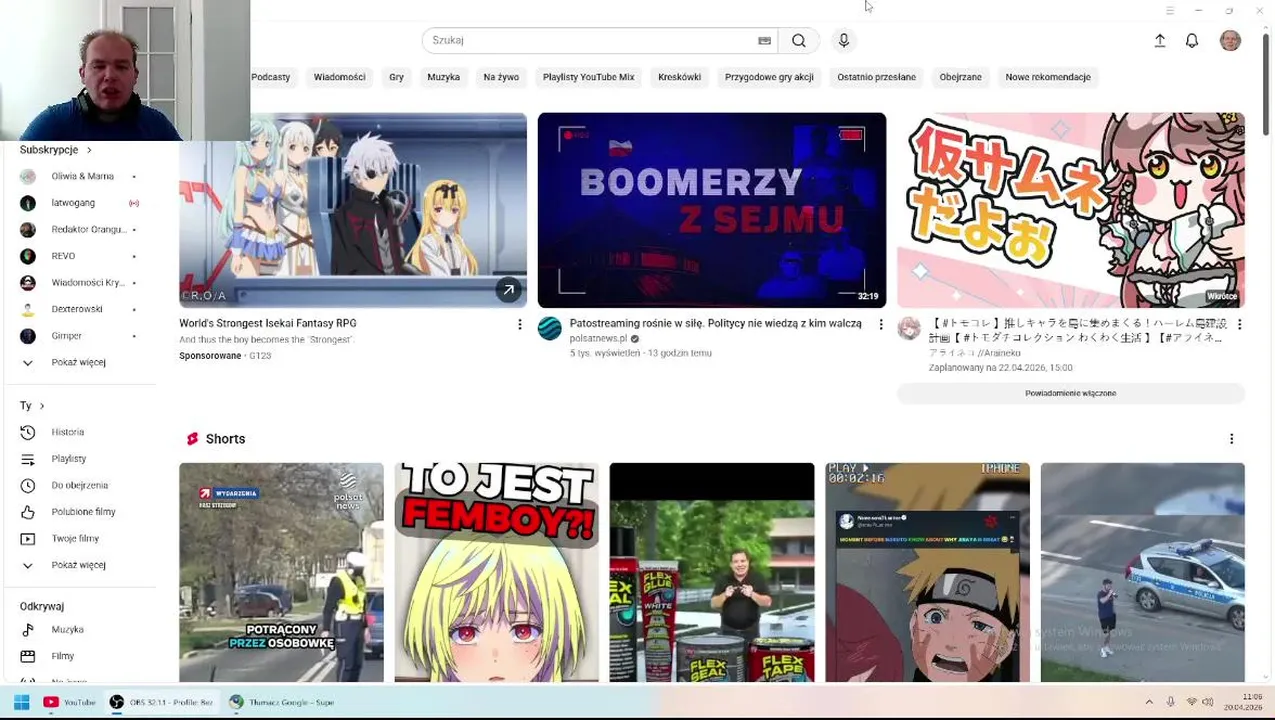Select Nowe rekomendacje chip
The height and width of the screenshot is (720, 1275).
[x=1048, y=77]
